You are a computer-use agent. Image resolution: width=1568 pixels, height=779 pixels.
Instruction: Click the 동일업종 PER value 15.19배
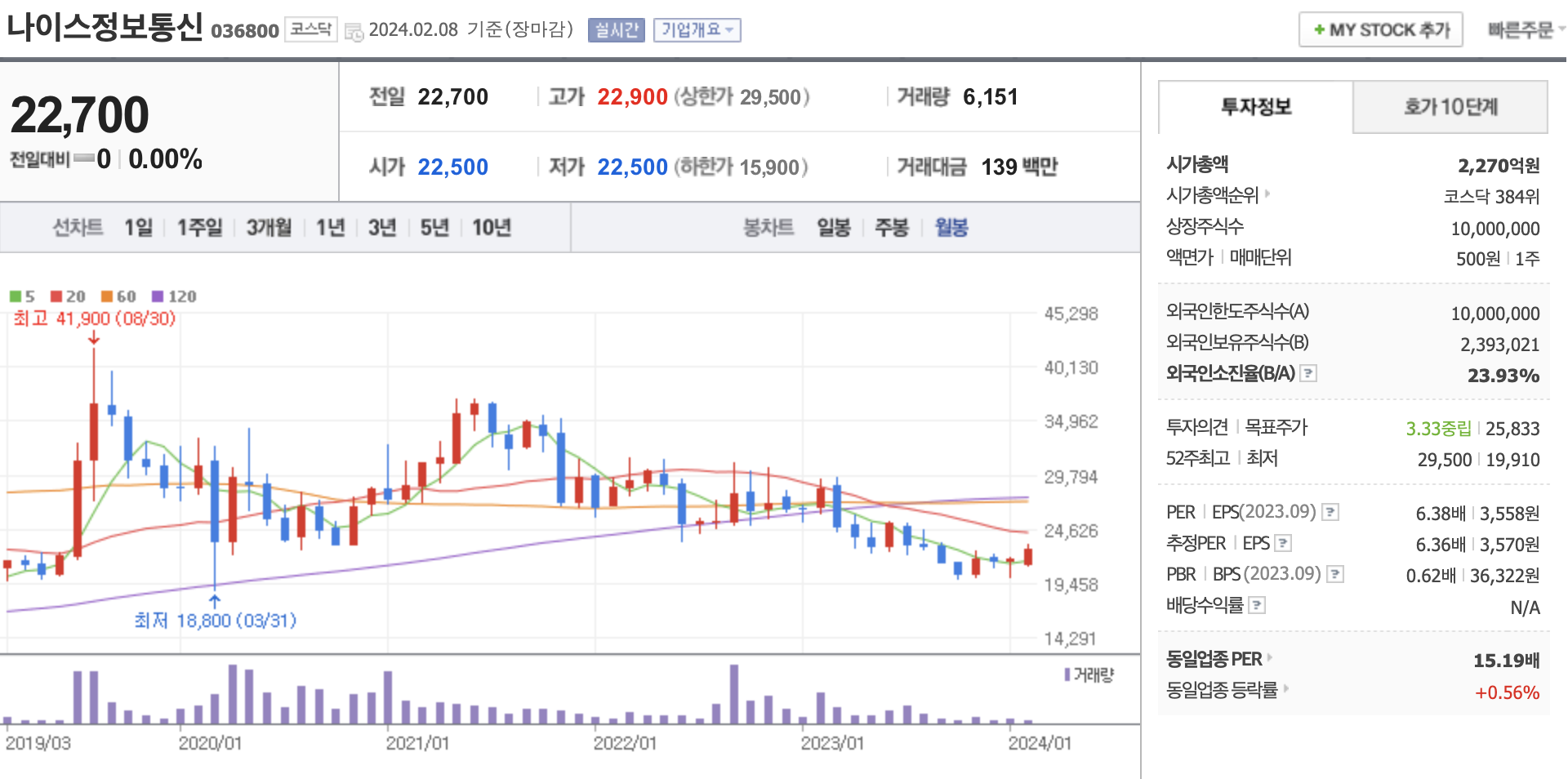tap(1506, 661)
